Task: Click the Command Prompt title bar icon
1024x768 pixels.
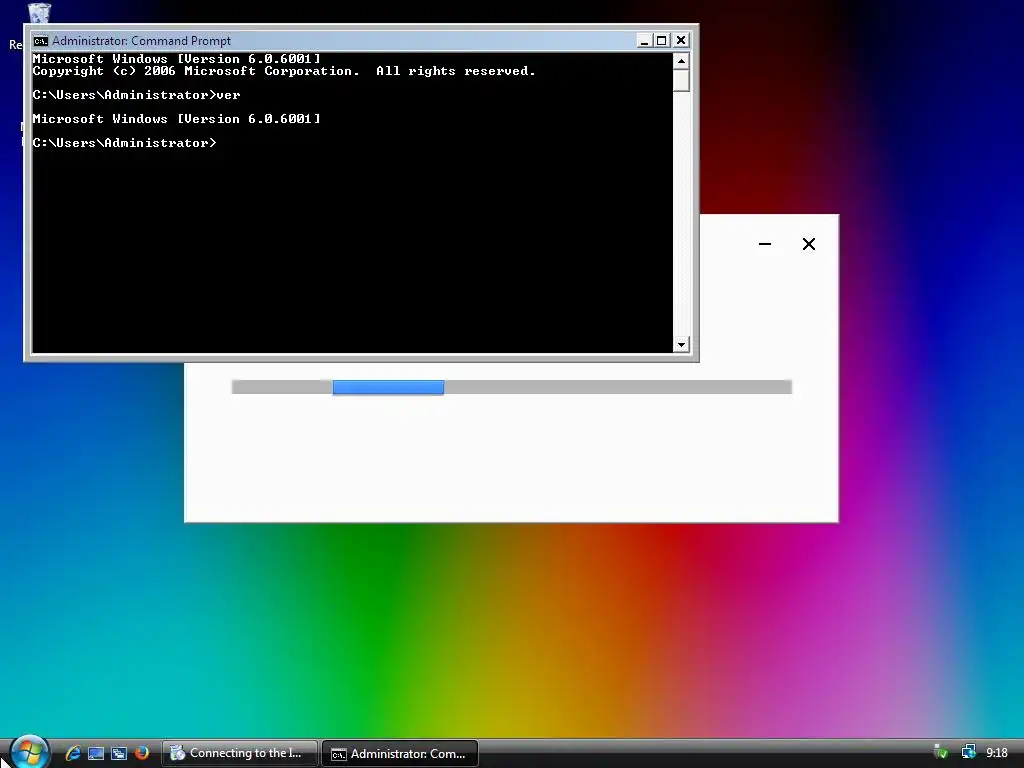Action: click(41, 40)
